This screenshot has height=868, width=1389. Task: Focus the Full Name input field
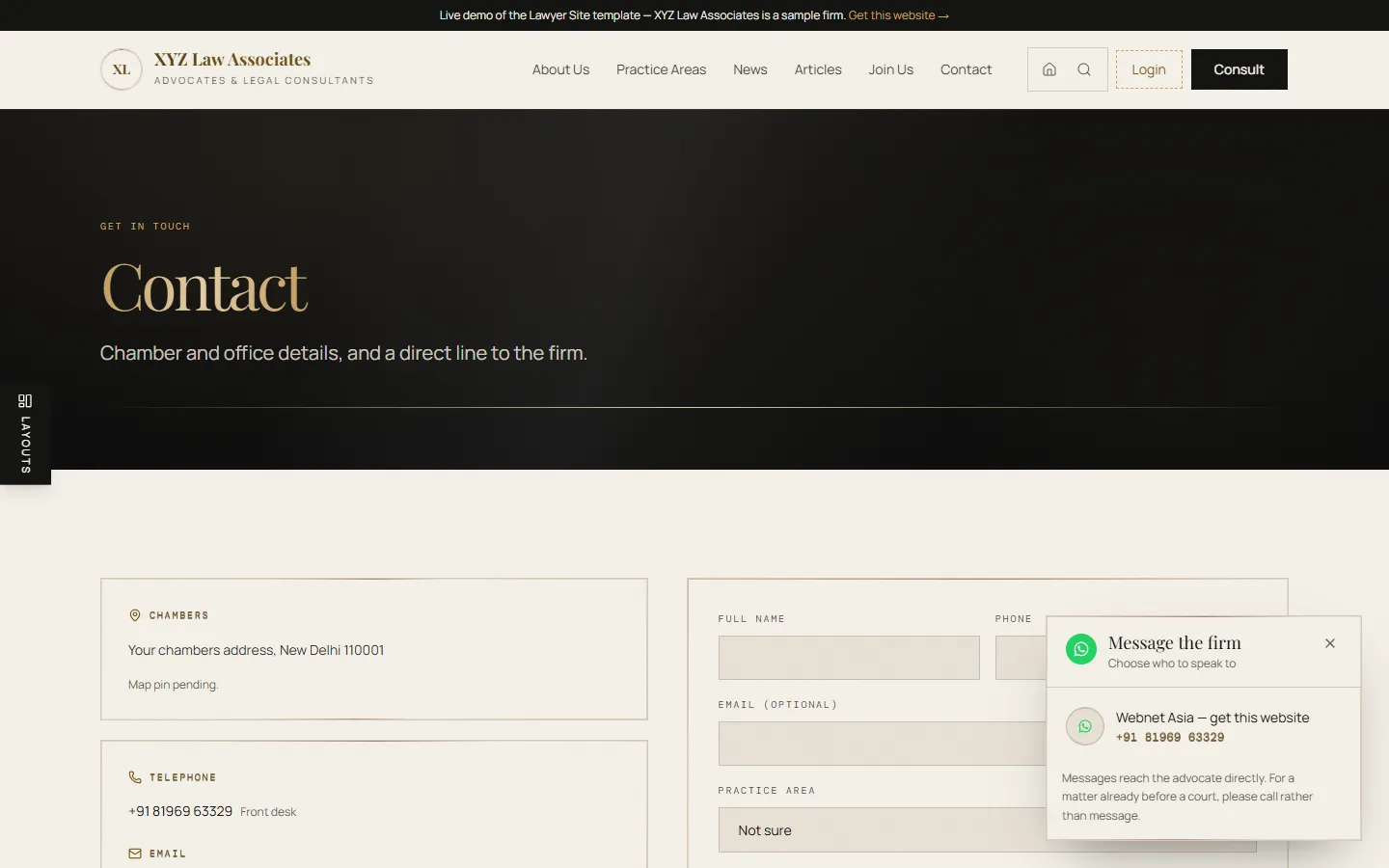[849, 658]
